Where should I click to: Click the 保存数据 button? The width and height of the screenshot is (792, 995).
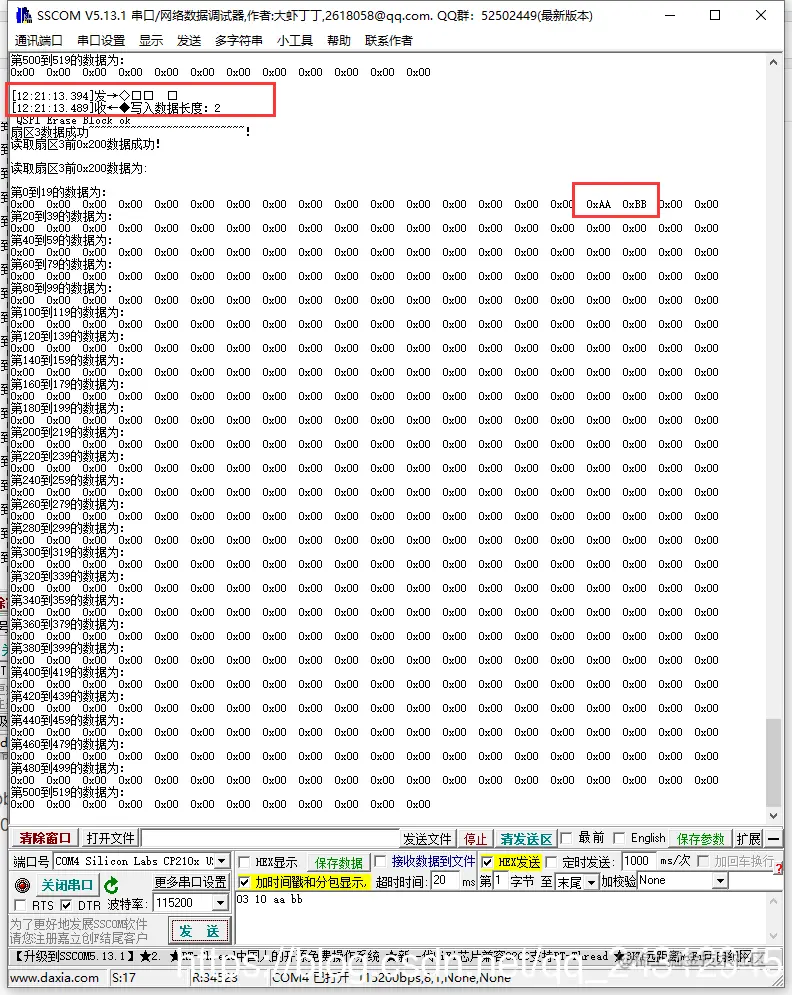click(338, 862)
